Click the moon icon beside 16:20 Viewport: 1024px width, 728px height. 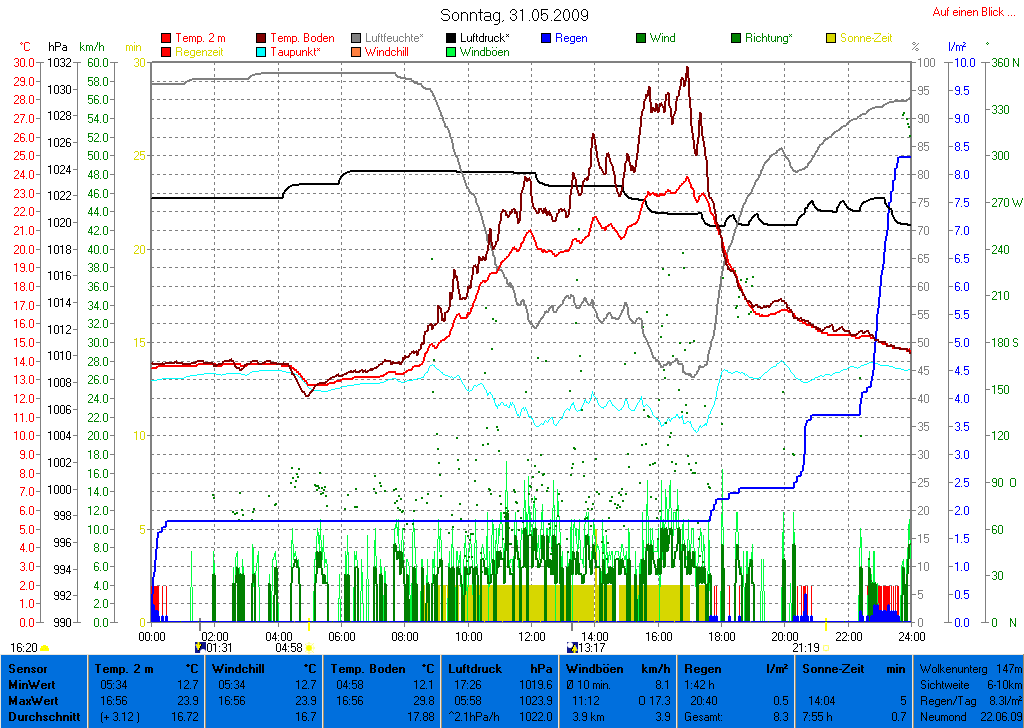(45, 648)
